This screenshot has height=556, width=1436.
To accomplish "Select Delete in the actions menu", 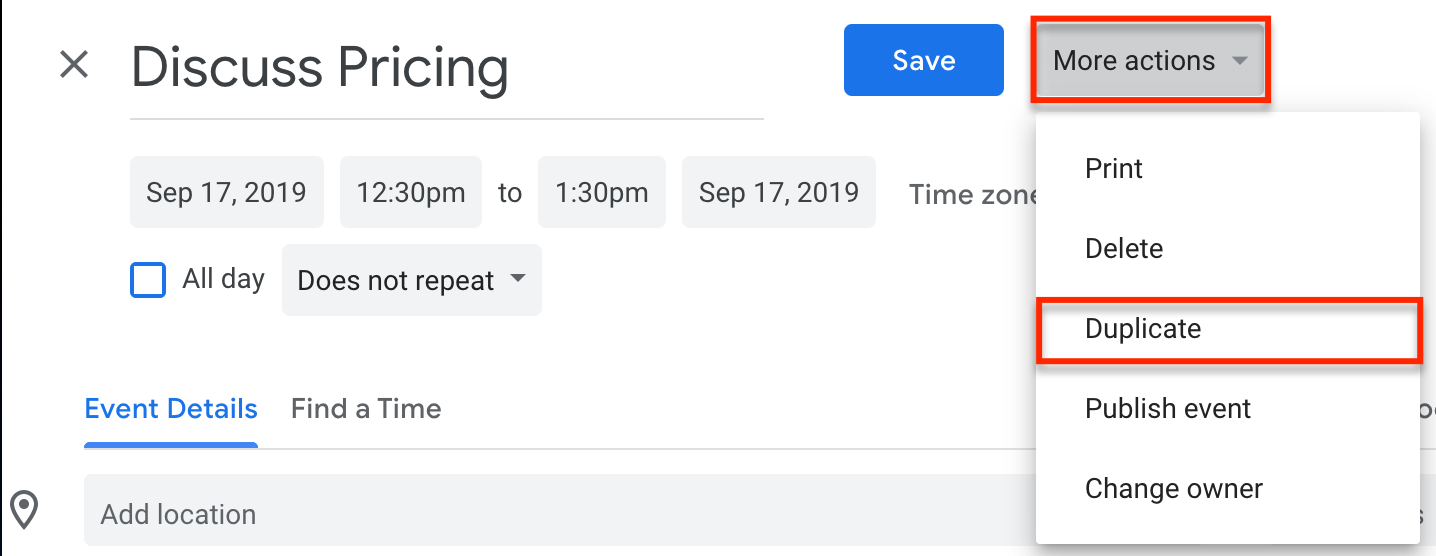I will click(x=1124, y=249).
